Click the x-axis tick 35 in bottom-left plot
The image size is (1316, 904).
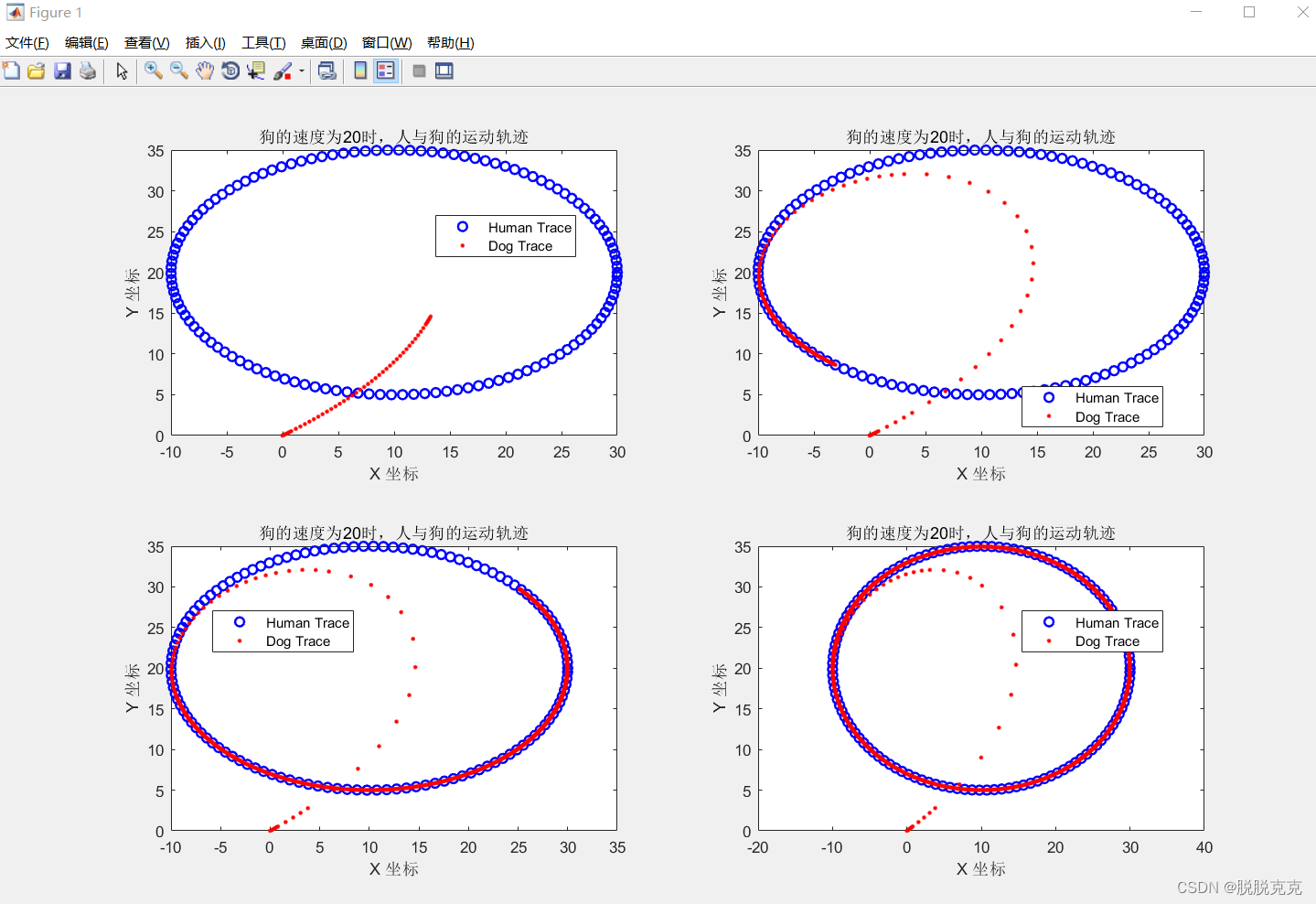617,847
